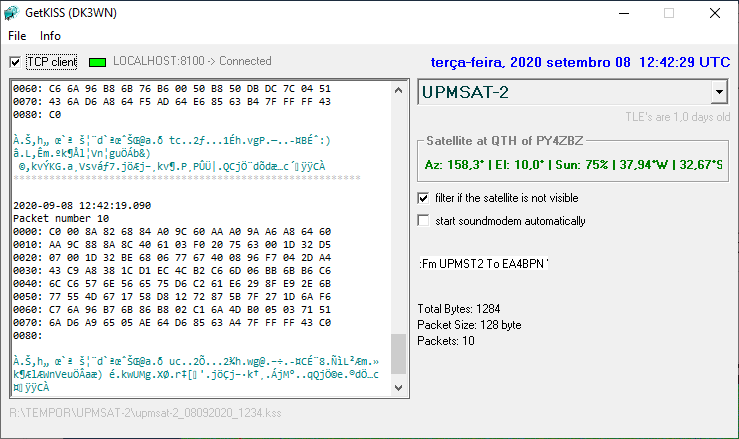
Task: Click the GetKISS app icon in title bar
Action: click(11, 13)
